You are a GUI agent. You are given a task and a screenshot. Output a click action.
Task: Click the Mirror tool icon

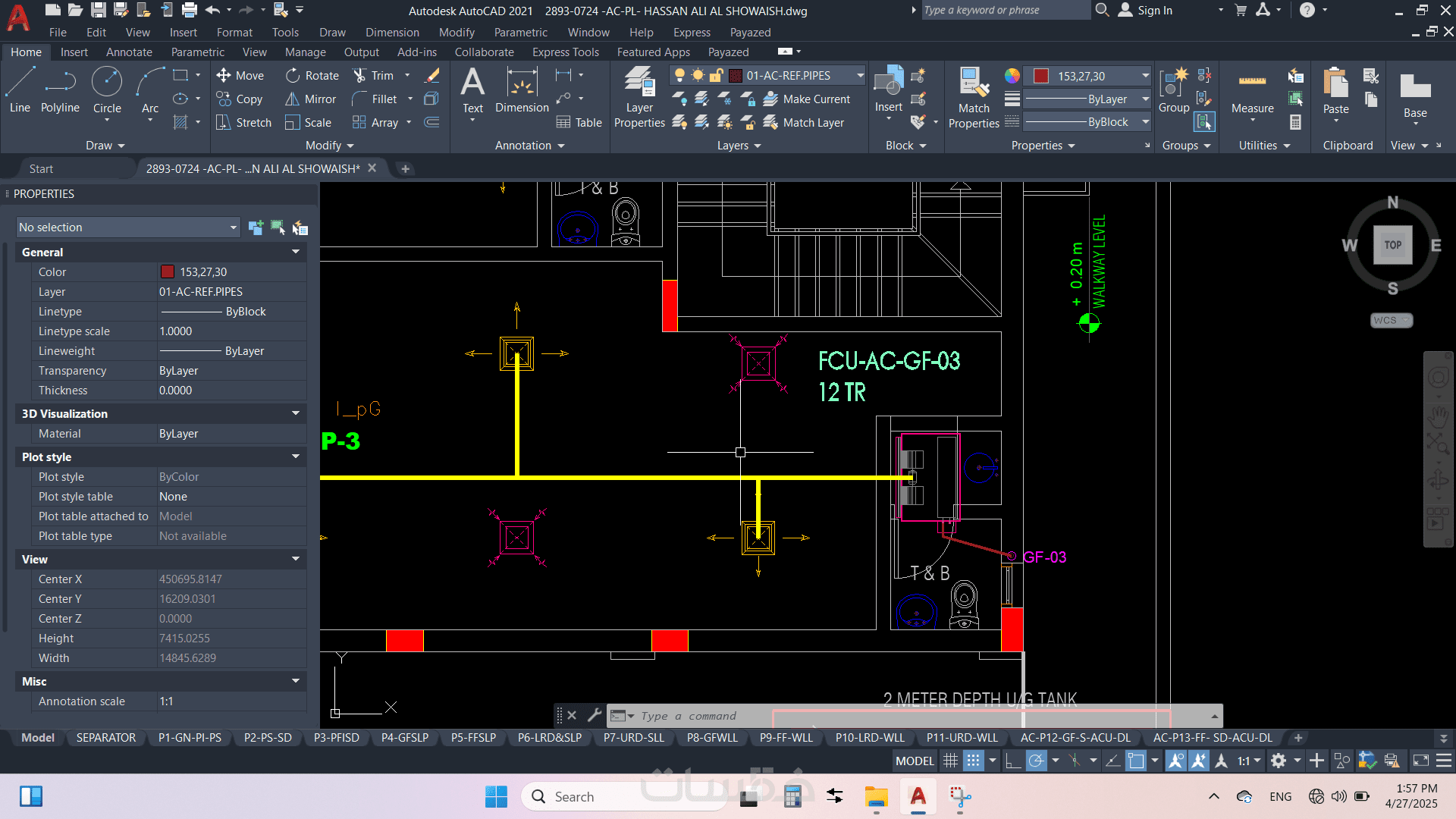pyautogui.click(x=293, y=99)
